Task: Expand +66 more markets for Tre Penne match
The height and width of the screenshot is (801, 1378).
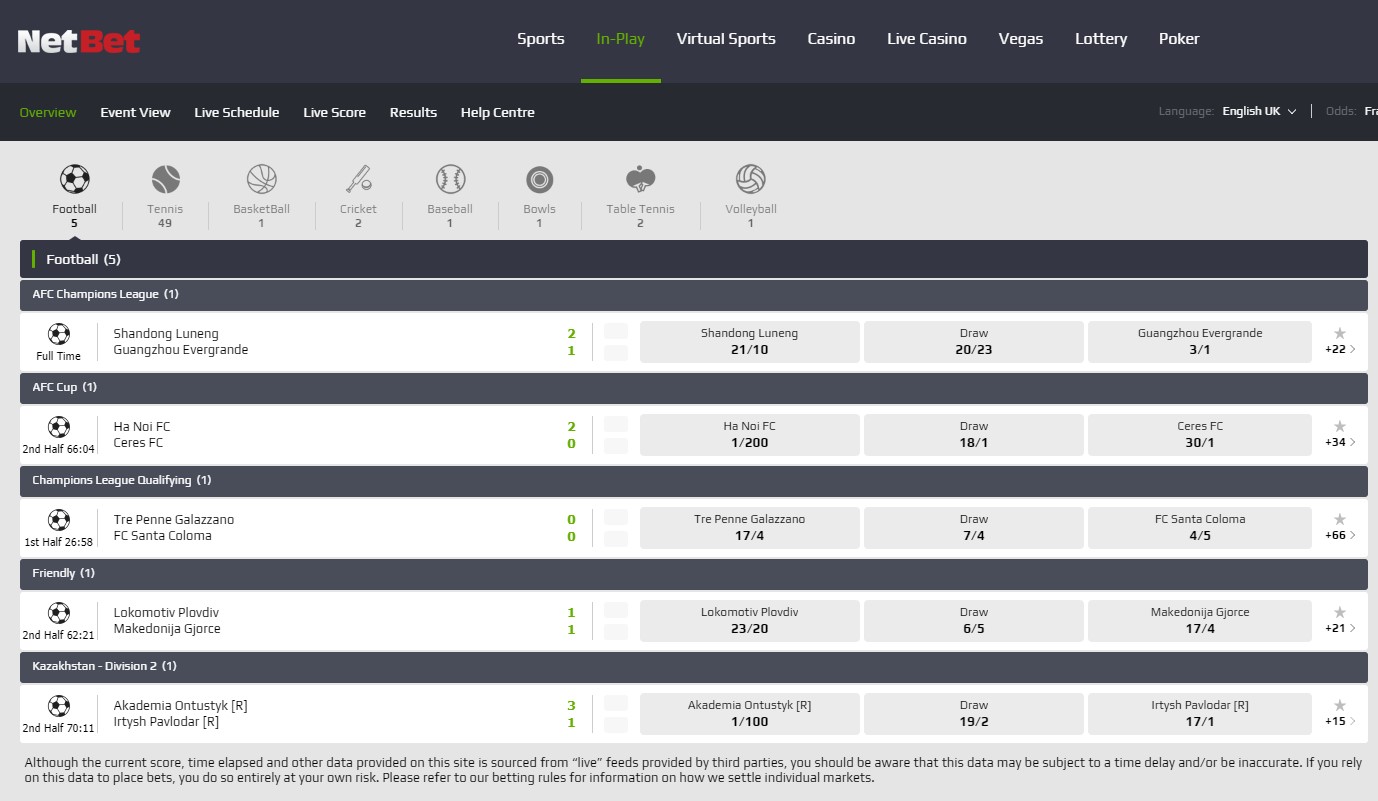Action: [x=1340, y=536]
